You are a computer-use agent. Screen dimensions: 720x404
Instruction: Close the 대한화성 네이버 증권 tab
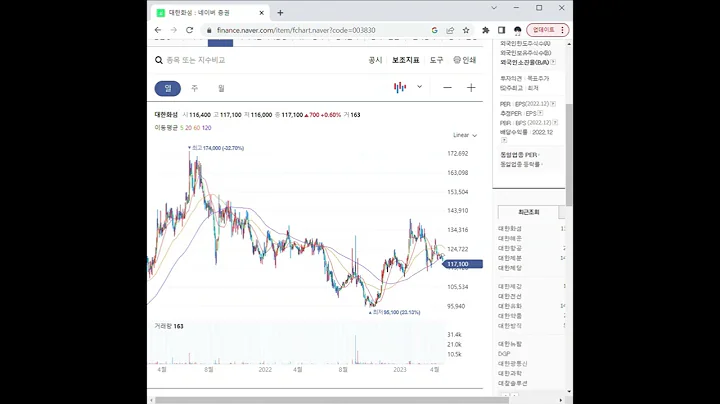[x=262, y=13]
